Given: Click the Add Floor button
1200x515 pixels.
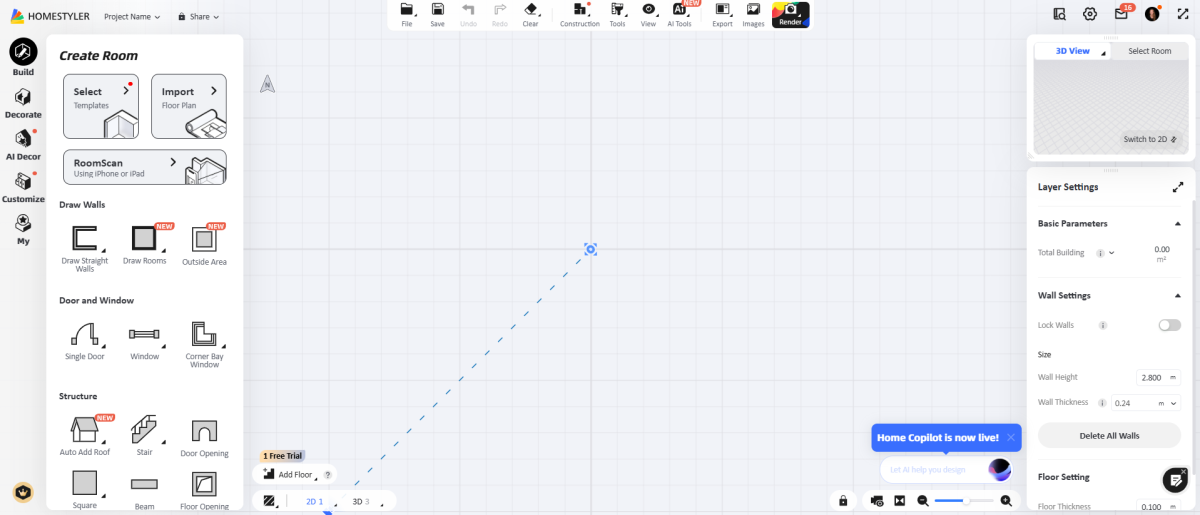Looking at the screenshot, I should (288, 474).
